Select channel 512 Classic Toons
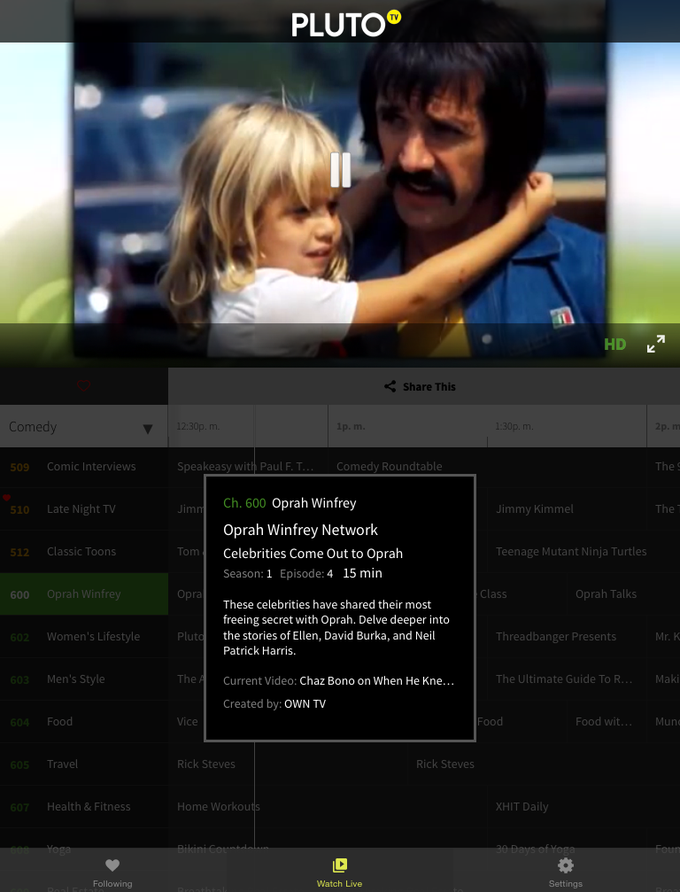680x892 pixels. 84,551
